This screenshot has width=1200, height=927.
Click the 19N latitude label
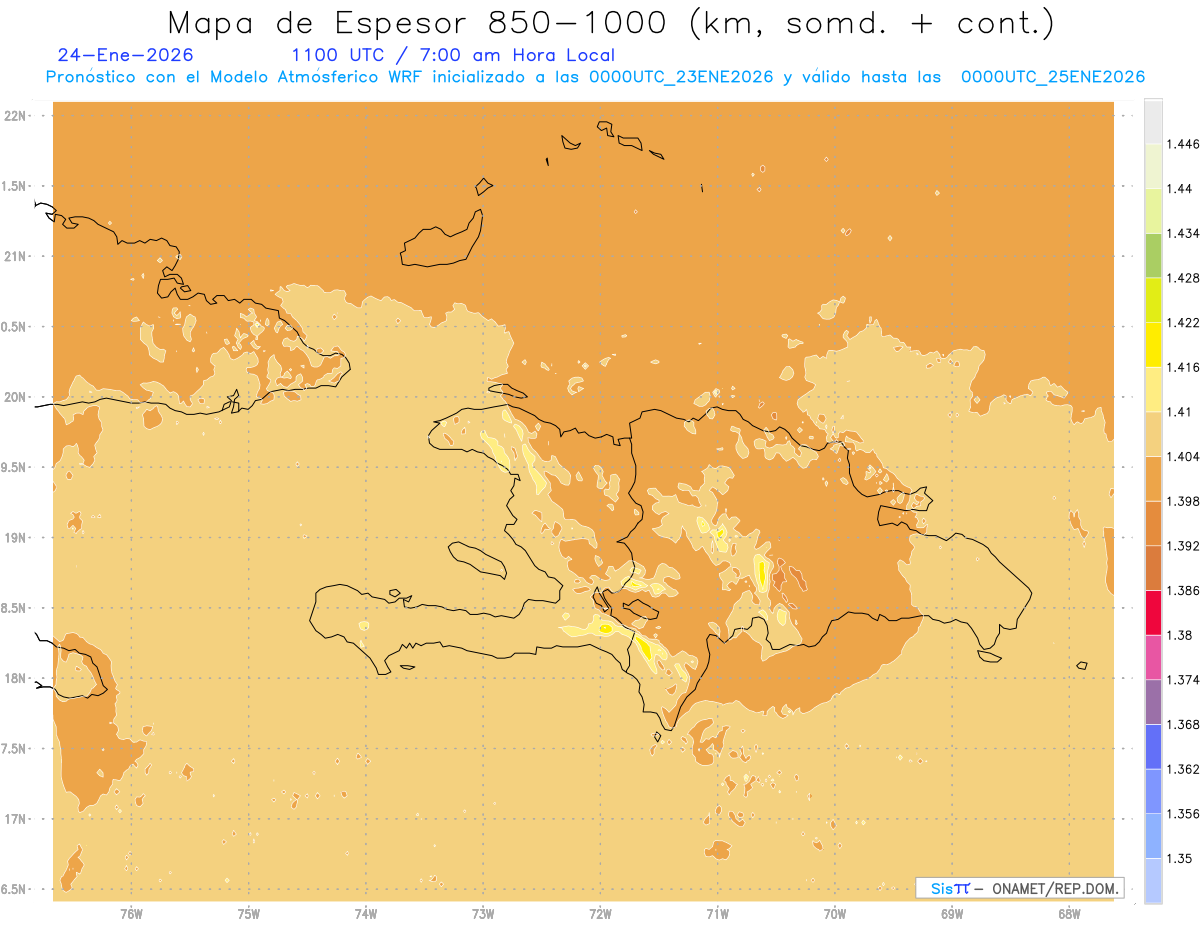(x=17, y=537)
